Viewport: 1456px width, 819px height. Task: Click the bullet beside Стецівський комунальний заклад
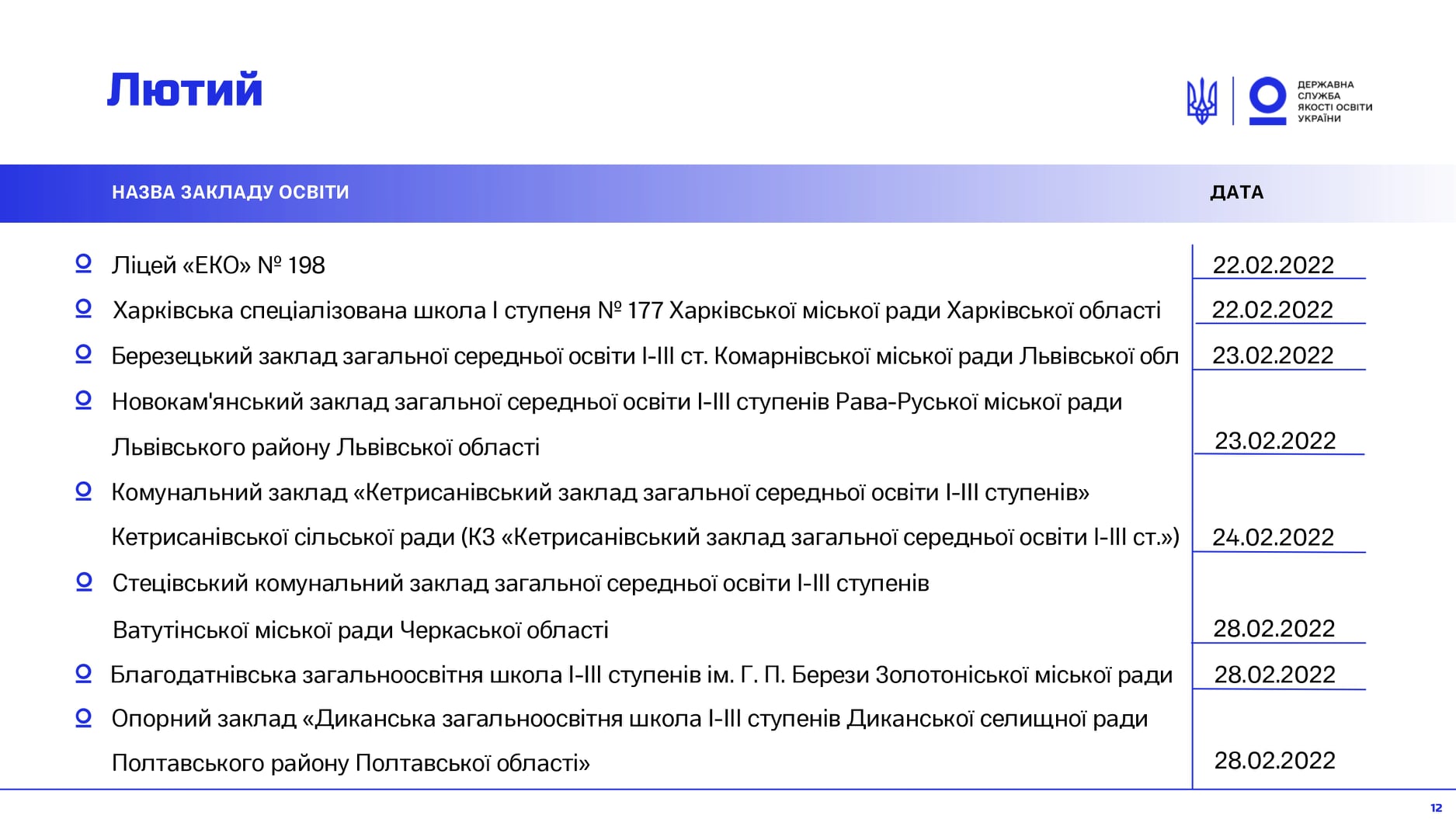coord(84,582)
